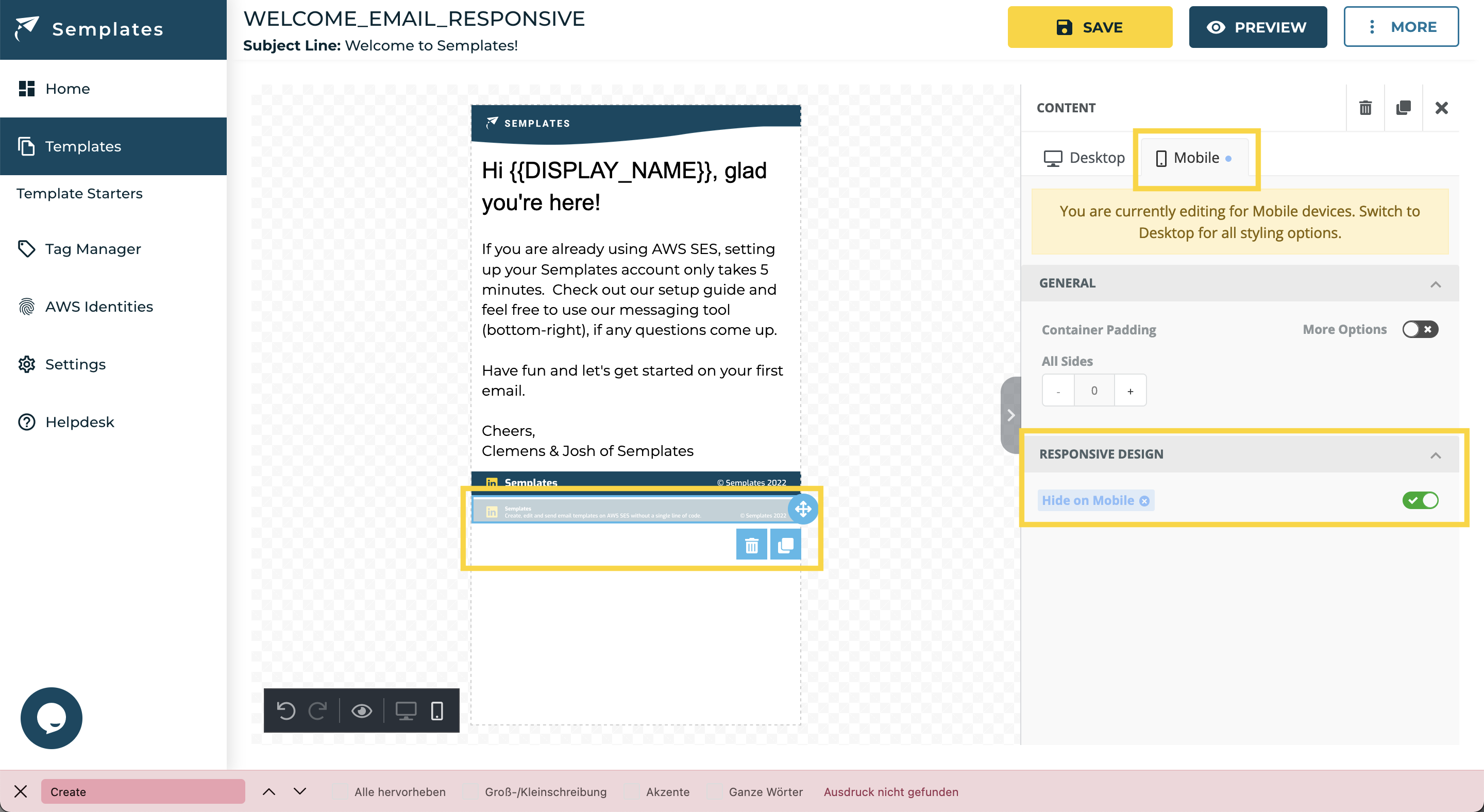Image resolution: width=1484 pixels, height=812 pixels.
Task: Switch canvas to mobile view icon
Action: pyautogui.click(x=437, y=711)
